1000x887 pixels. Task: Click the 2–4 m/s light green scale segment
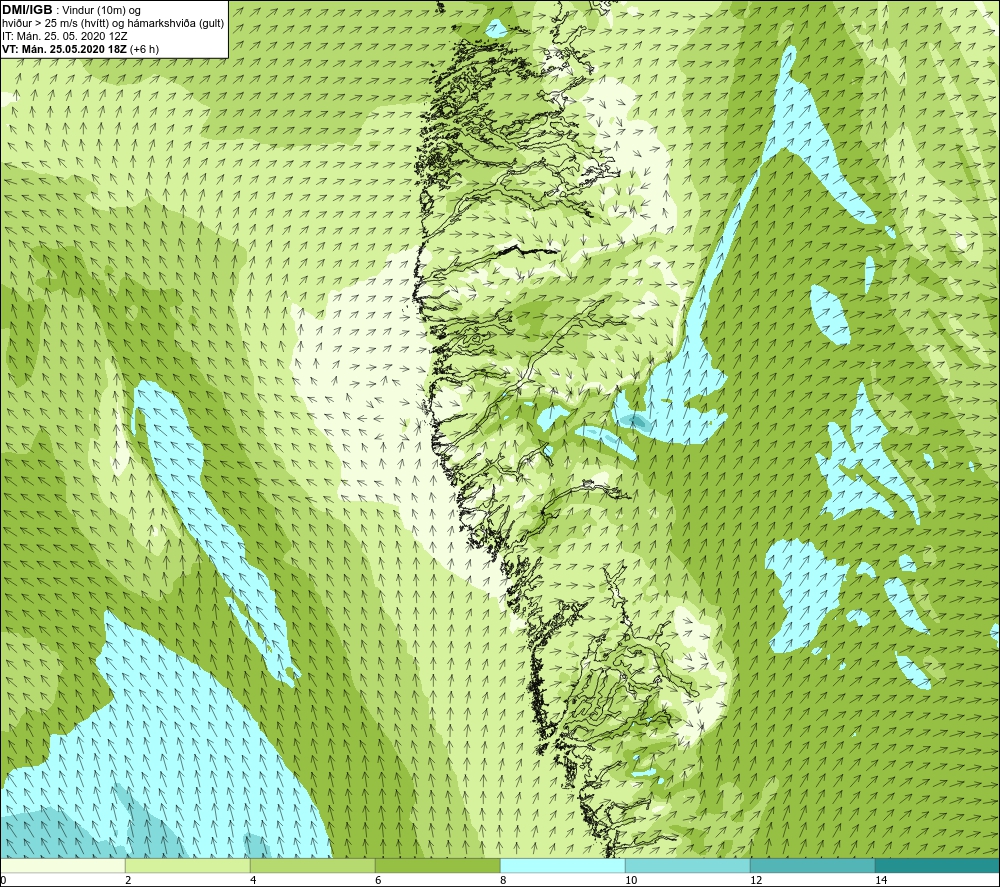click(x=188, y=865)
